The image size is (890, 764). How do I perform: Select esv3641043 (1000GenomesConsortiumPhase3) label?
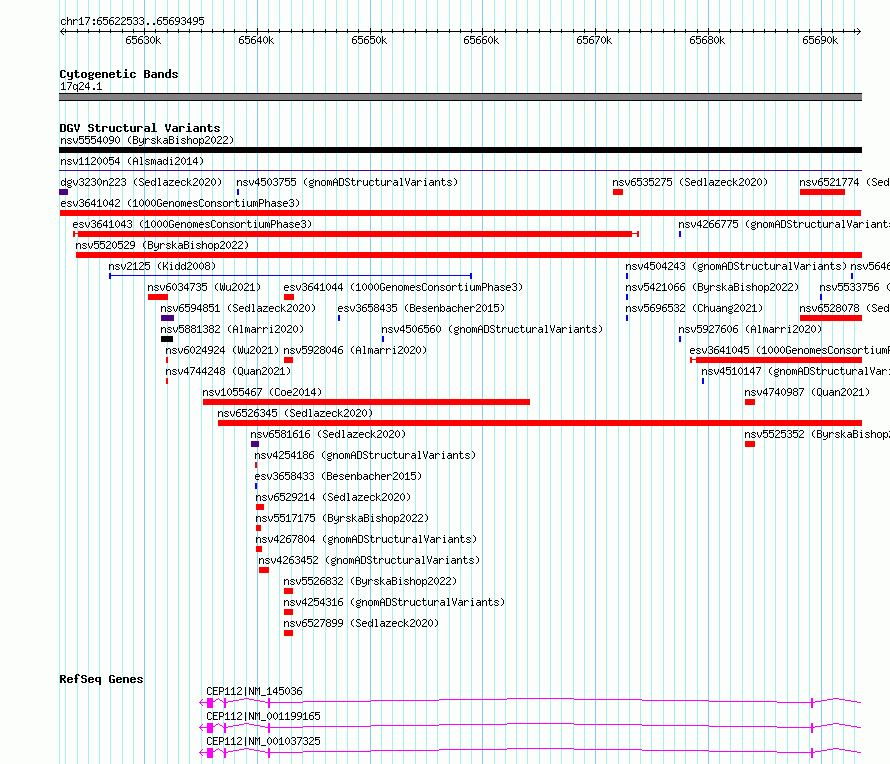point(192,224)
